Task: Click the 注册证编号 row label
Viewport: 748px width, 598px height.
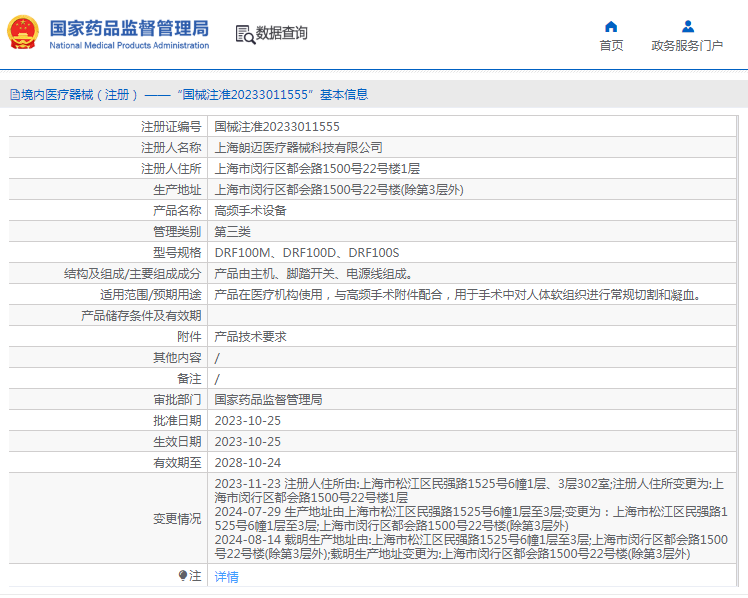Action: click(x=171, y=126)
